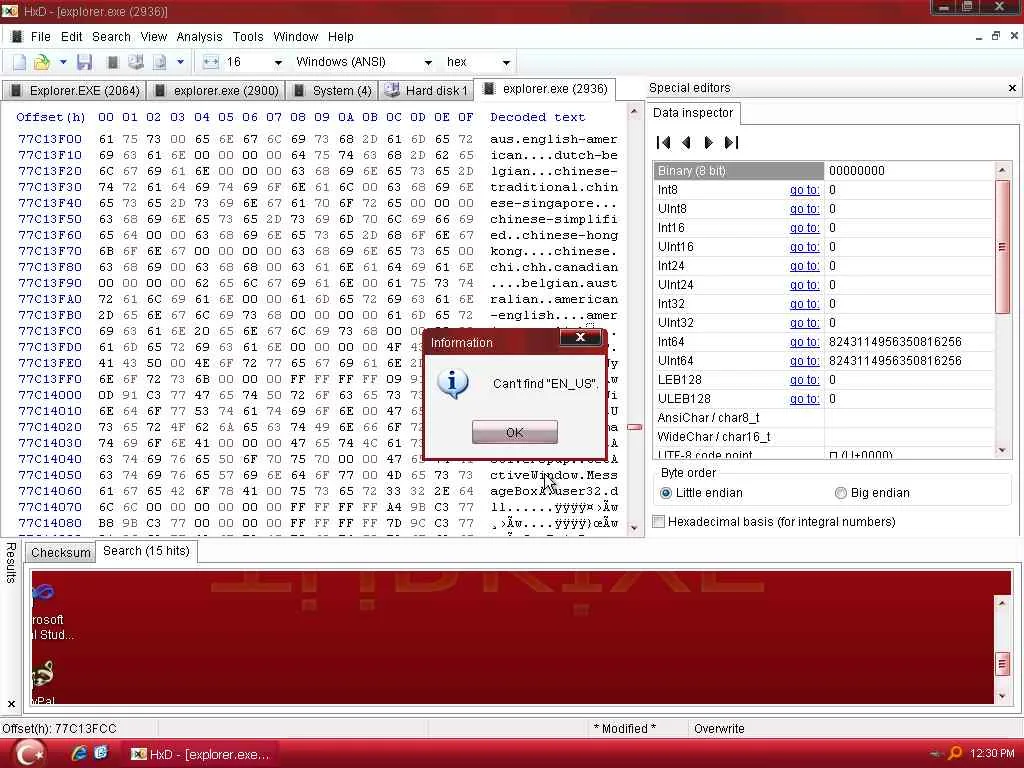Screen dimensions: 1024x768
Task: Click hex view scroll up arrow
Action: pyautogui.click(x=634, y=112)
